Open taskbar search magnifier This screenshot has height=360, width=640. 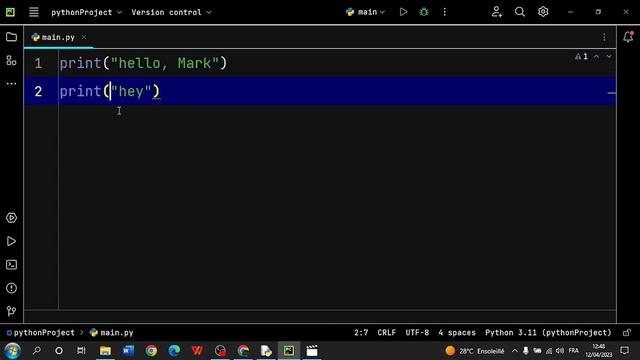pos(37,351)
